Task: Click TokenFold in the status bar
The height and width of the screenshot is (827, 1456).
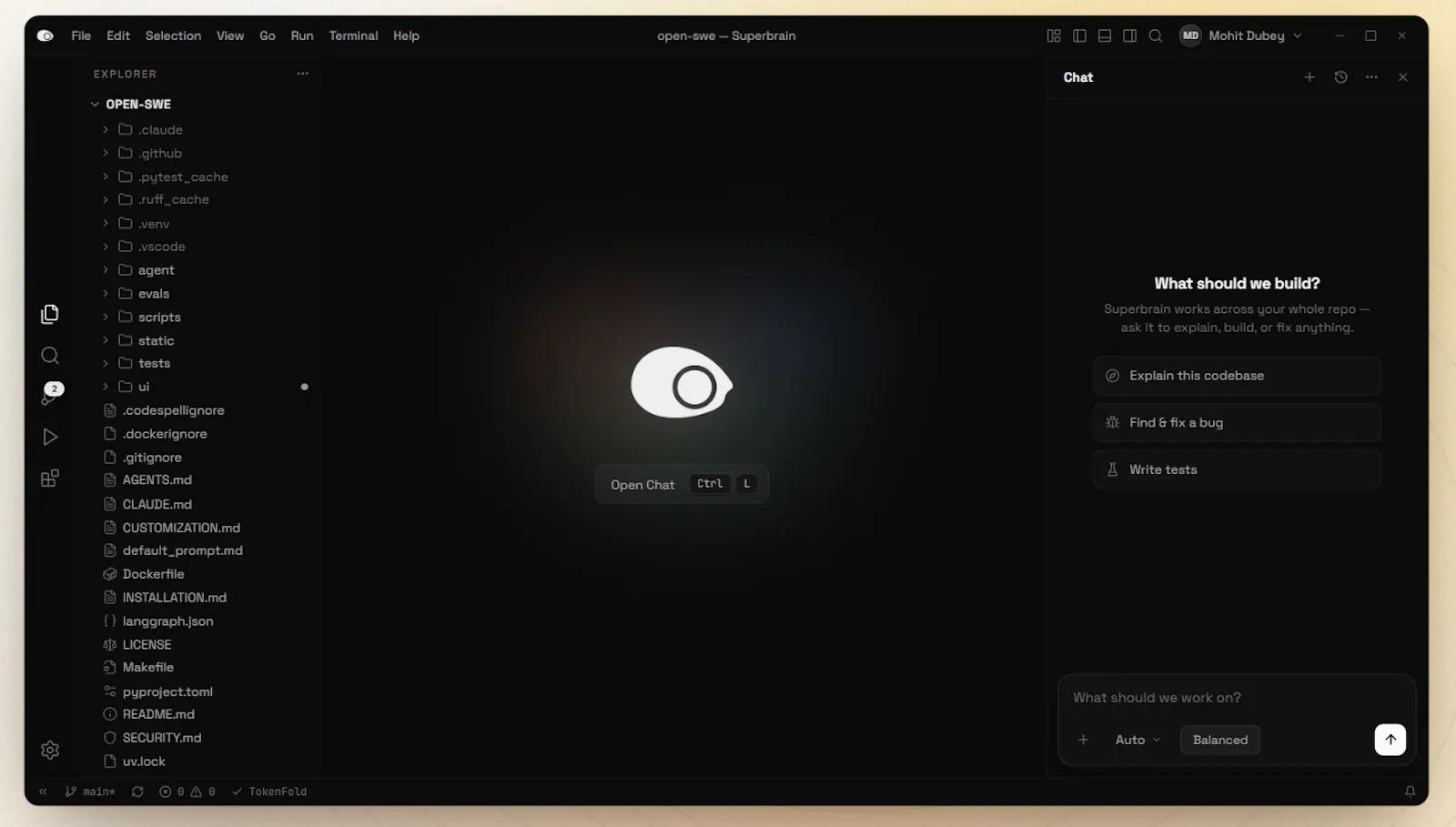Action: pyautogui.click(x=269, y=792)
